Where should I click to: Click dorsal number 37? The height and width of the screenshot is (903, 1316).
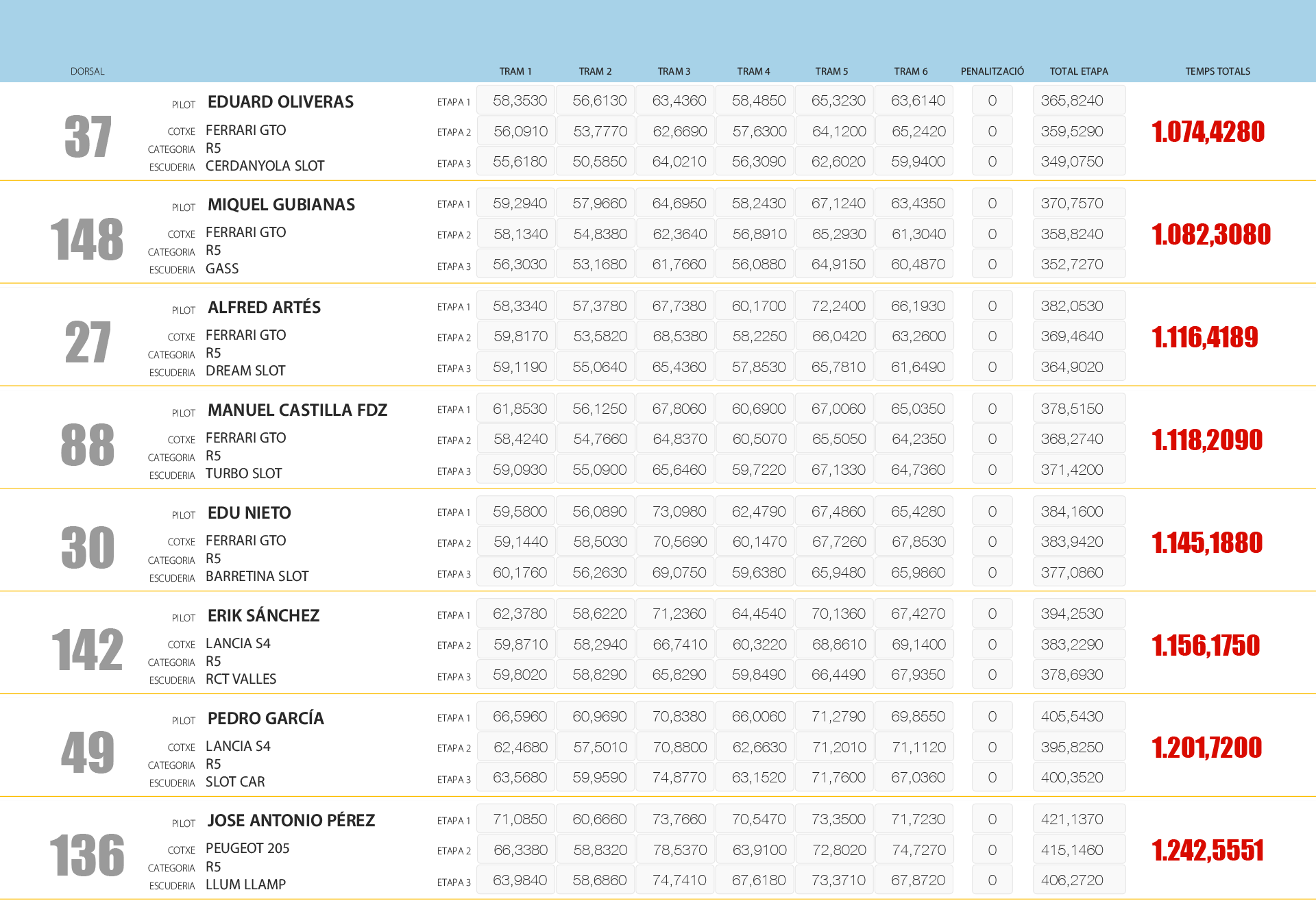(88, 137)
